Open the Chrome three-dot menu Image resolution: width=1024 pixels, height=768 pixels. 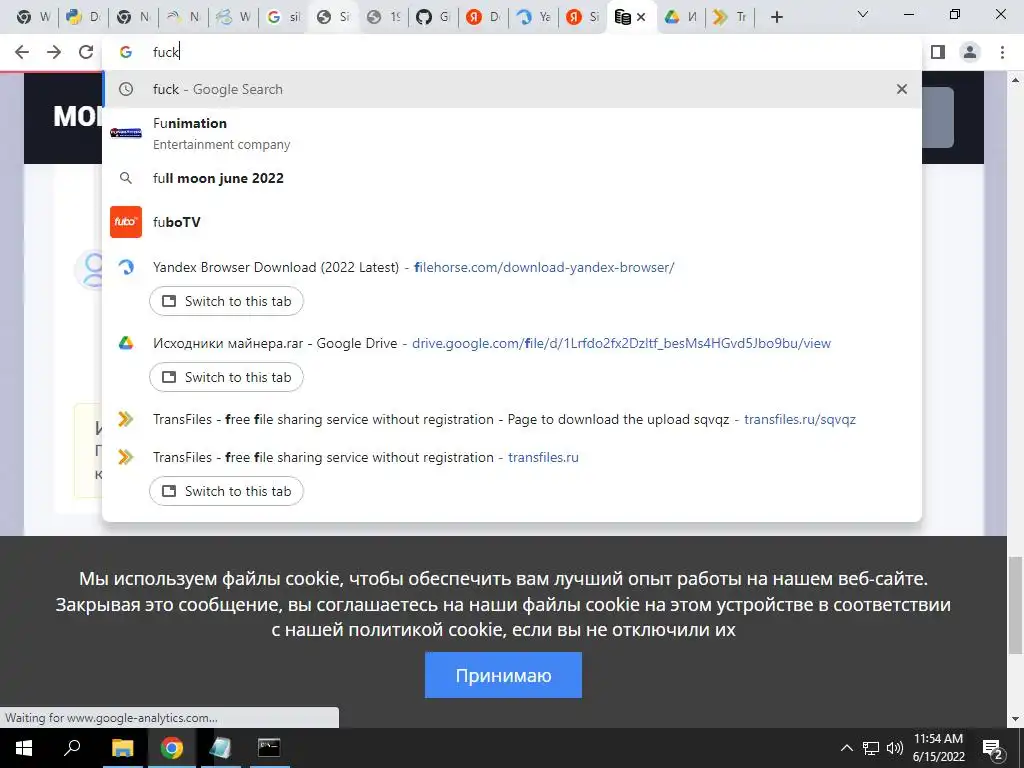point(1002,52)
